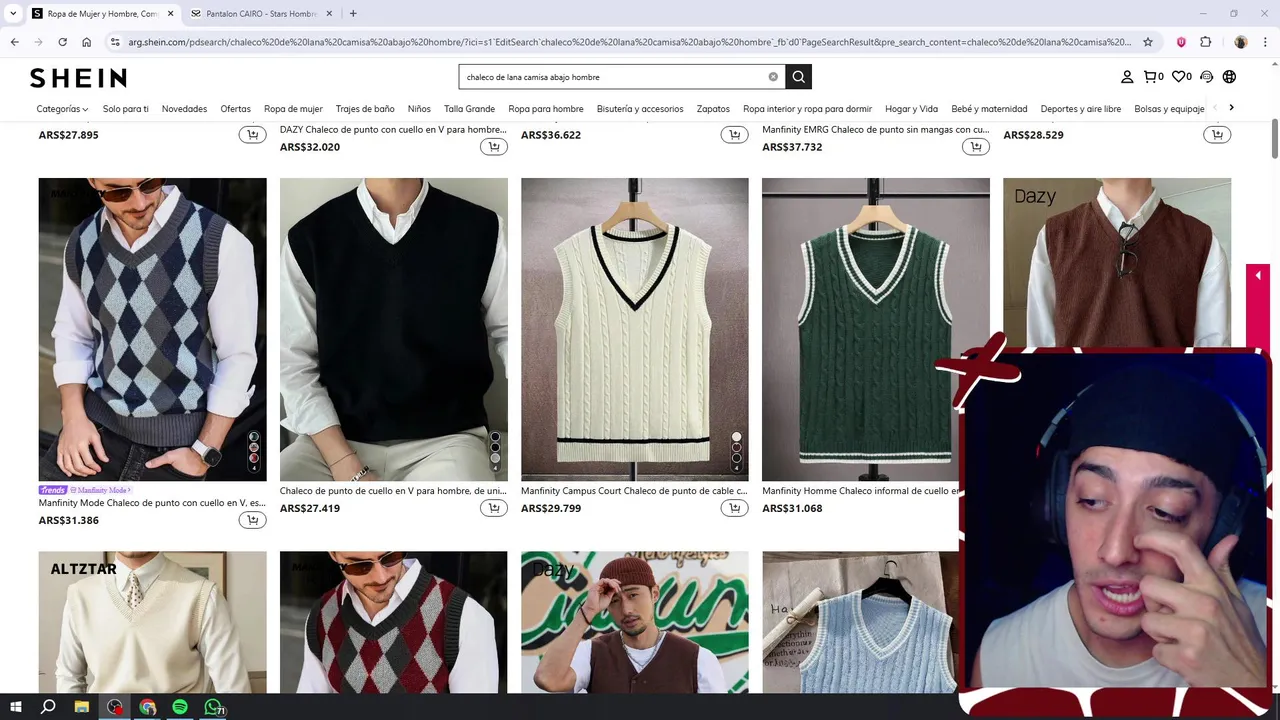Image resolution: width=1280 pixels, height=720 pixels.
Task: Open Ofertas menu
Action: pyautogui.click(x=236, y=109)
